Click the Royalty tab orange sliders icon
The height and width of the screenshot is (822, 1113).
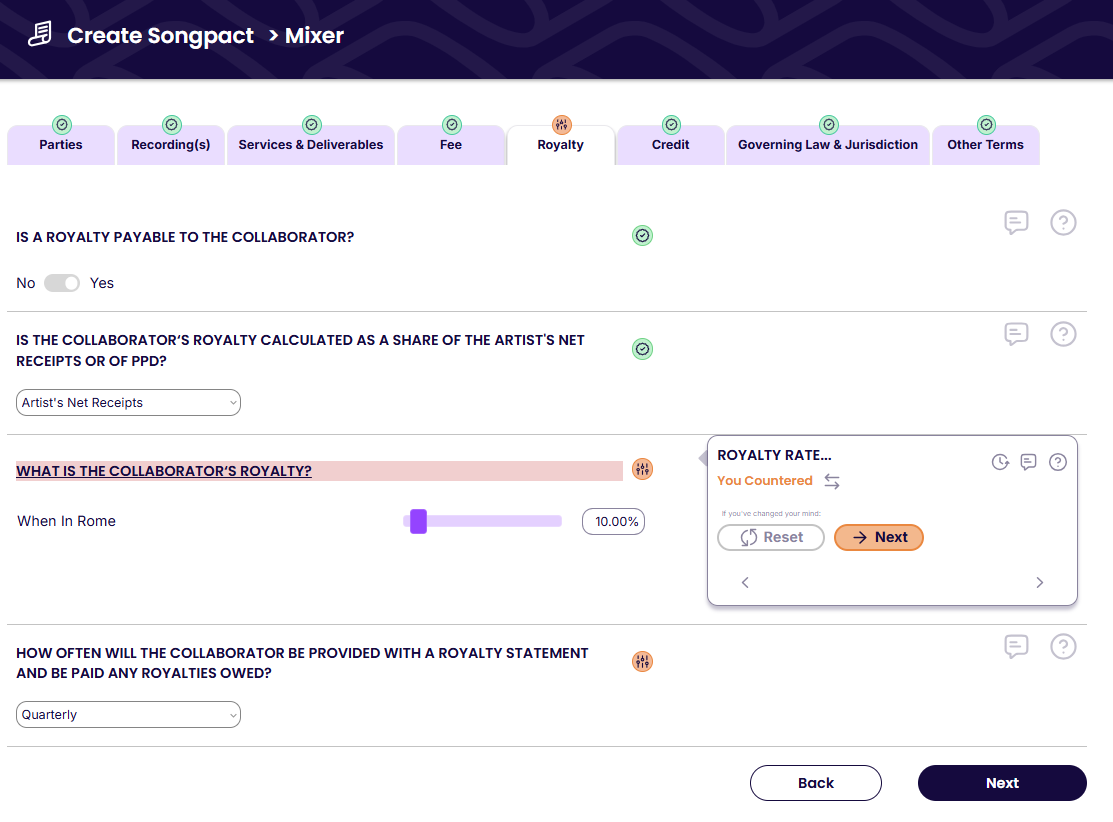click(x=561, y=125)
